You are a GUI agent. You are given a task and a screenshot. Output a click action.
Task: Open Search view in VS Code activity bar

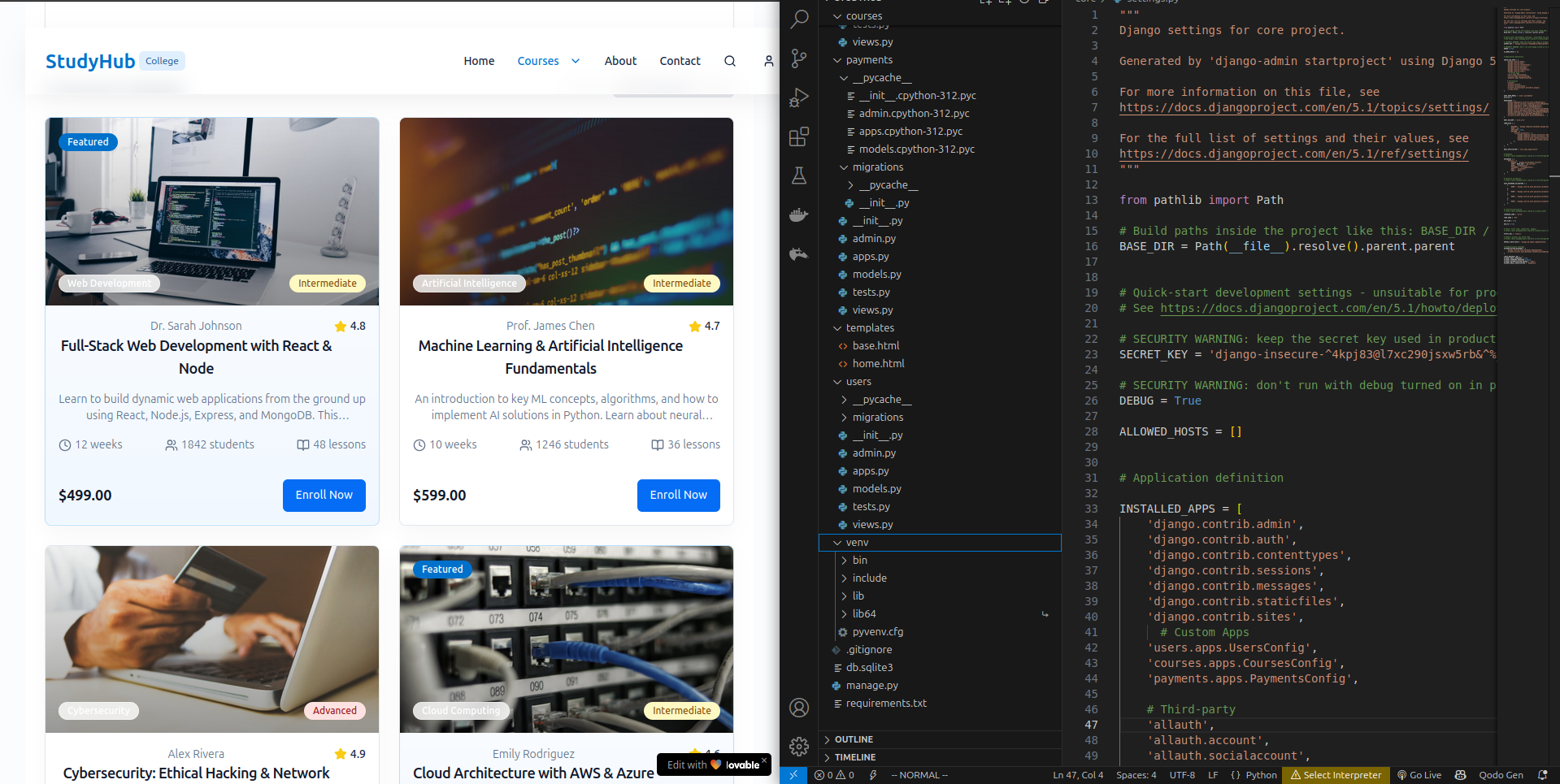[799, 19]
